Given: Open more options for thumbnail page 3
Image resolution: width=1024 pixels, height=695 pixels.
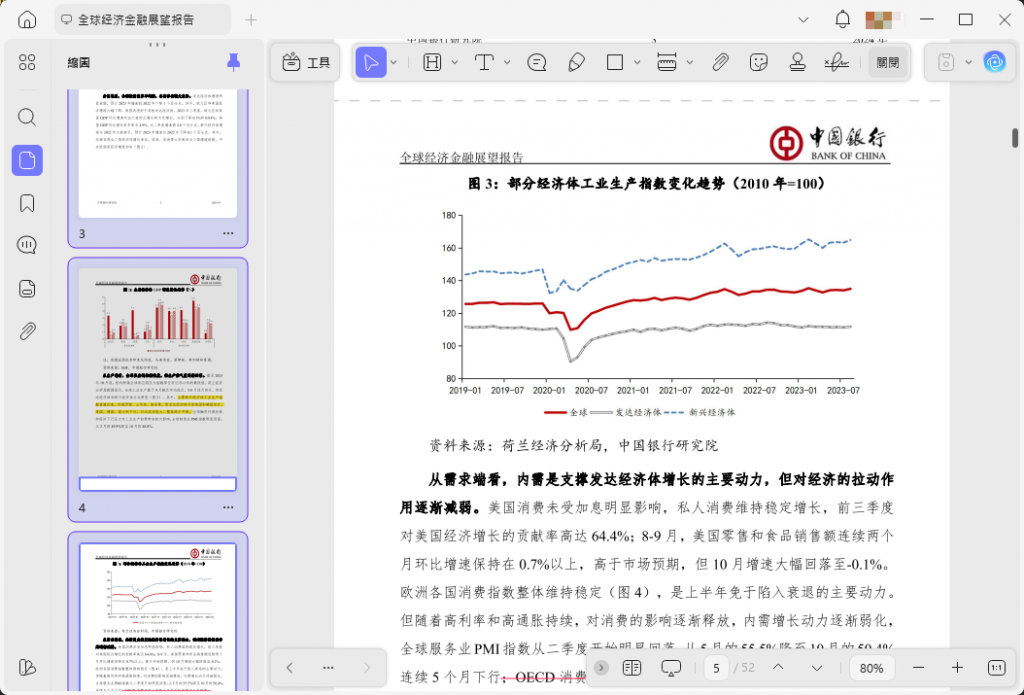Looking at the screenshot, I should [228, 233].
